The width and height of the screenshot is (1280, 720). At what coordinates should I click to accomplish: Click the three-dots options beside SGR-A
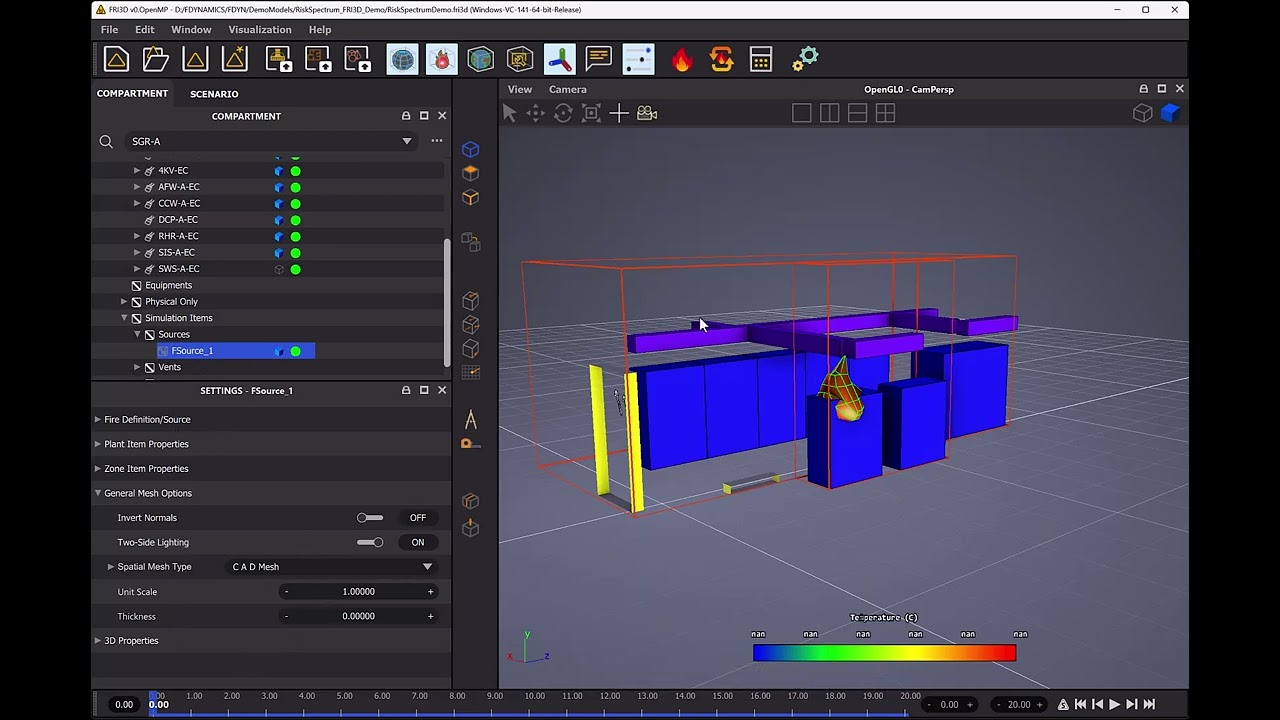[x=437, y=141]
